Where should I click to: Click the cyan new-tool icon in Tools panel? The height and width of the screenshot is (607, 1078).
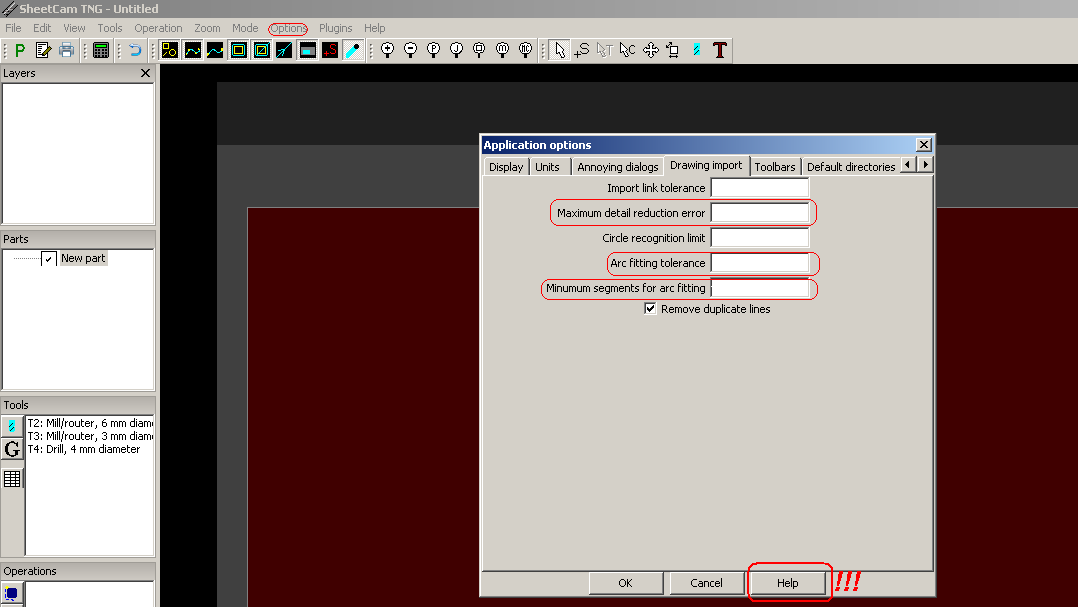pos(12,426)
